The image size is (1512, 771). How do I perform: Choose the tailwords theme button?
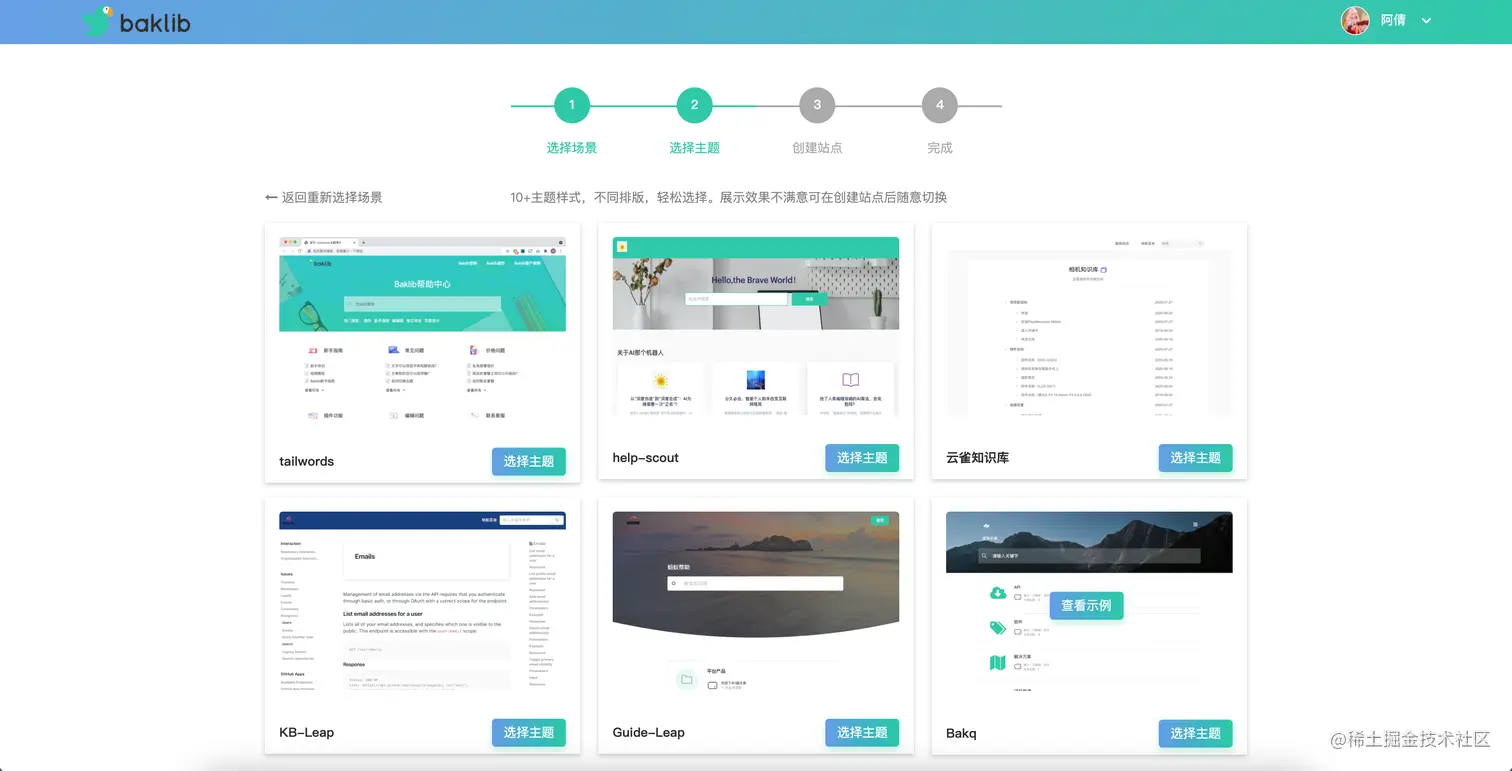pos(529,461)
